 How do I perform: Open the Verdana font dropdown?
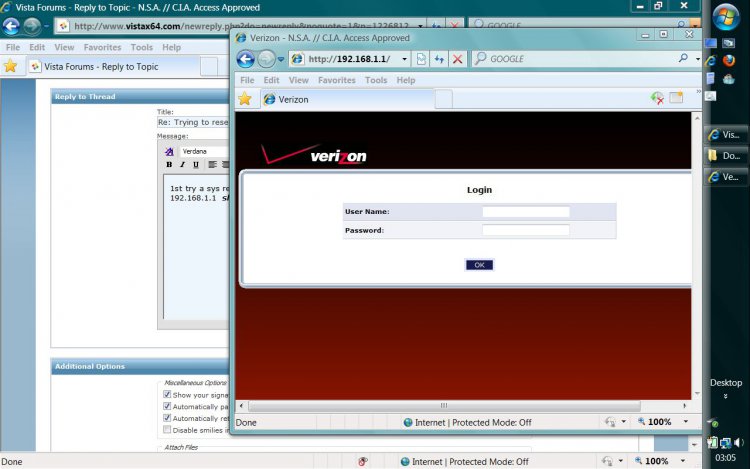205,151
